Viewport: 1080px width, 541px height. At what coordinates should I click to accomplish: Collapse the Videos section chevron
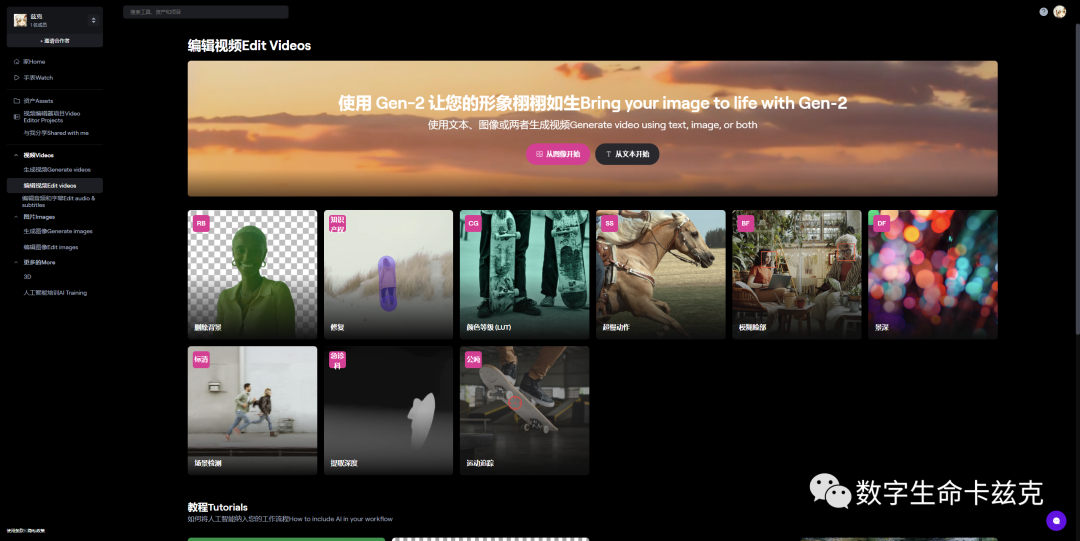click(x=16, y=155)
